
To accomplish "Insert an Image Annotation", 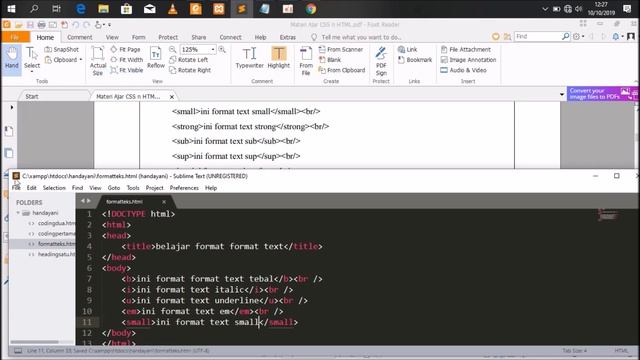I will point(469,60).
